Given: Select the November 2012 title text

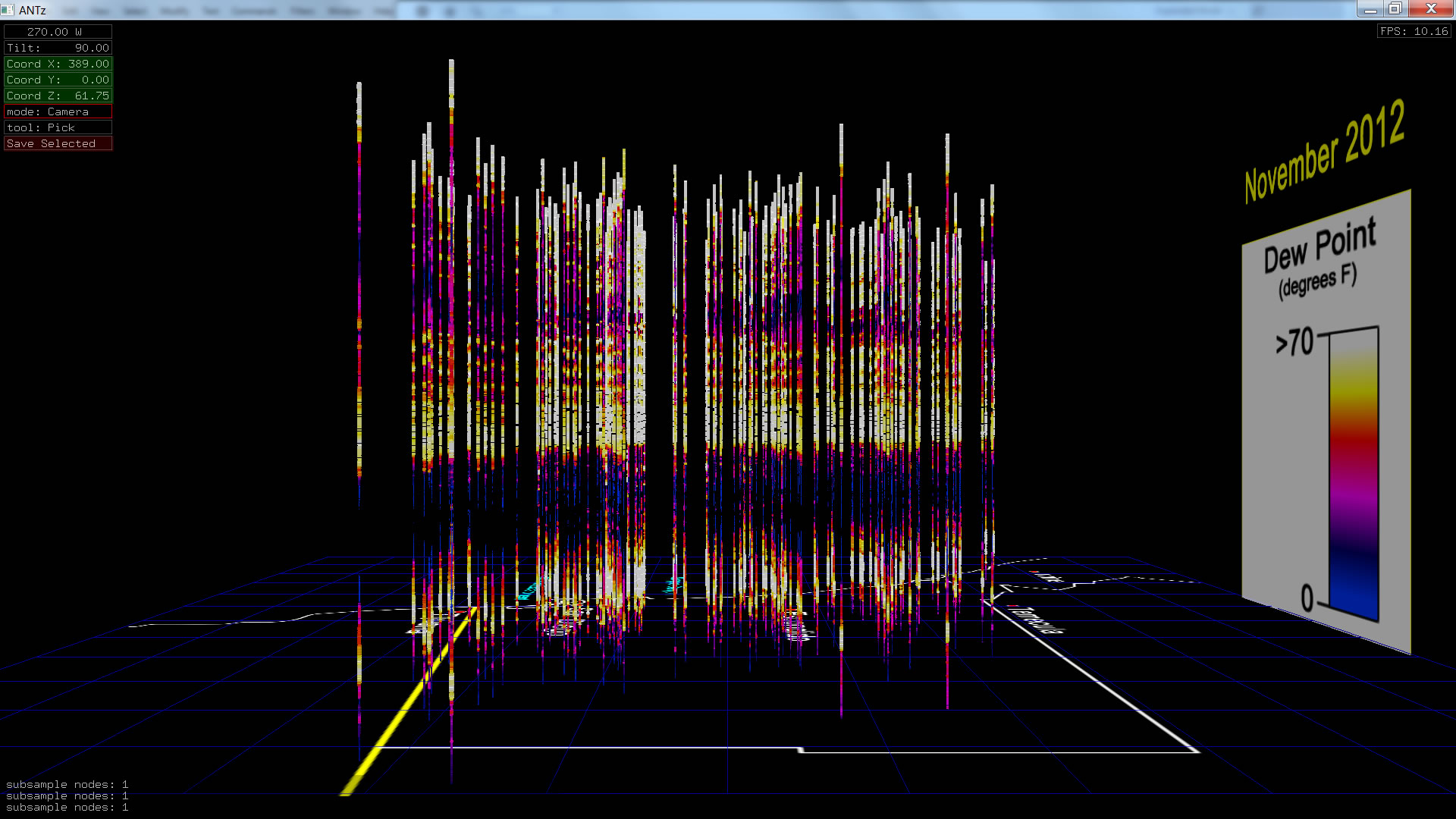Looking at the screenshot, I should click(x=1324, y=152).
